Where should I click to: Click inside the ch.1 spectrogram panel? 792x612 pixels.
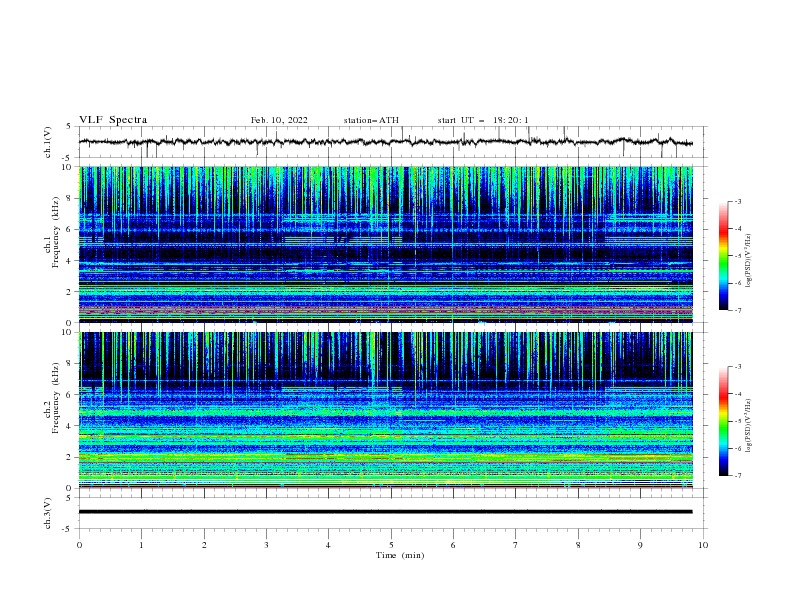coord(386,244)
